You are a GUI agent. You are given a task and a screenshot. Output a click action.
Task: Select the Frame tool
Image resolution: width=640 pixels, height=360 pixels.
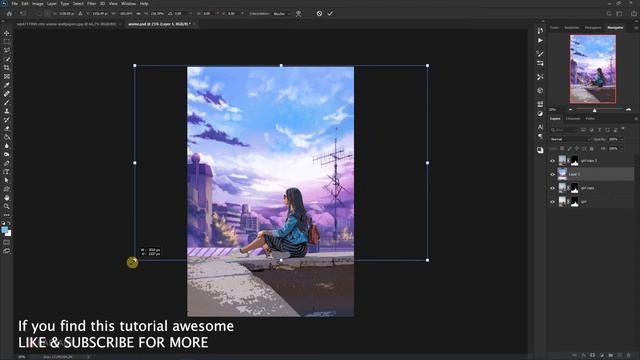click(7, 76)
